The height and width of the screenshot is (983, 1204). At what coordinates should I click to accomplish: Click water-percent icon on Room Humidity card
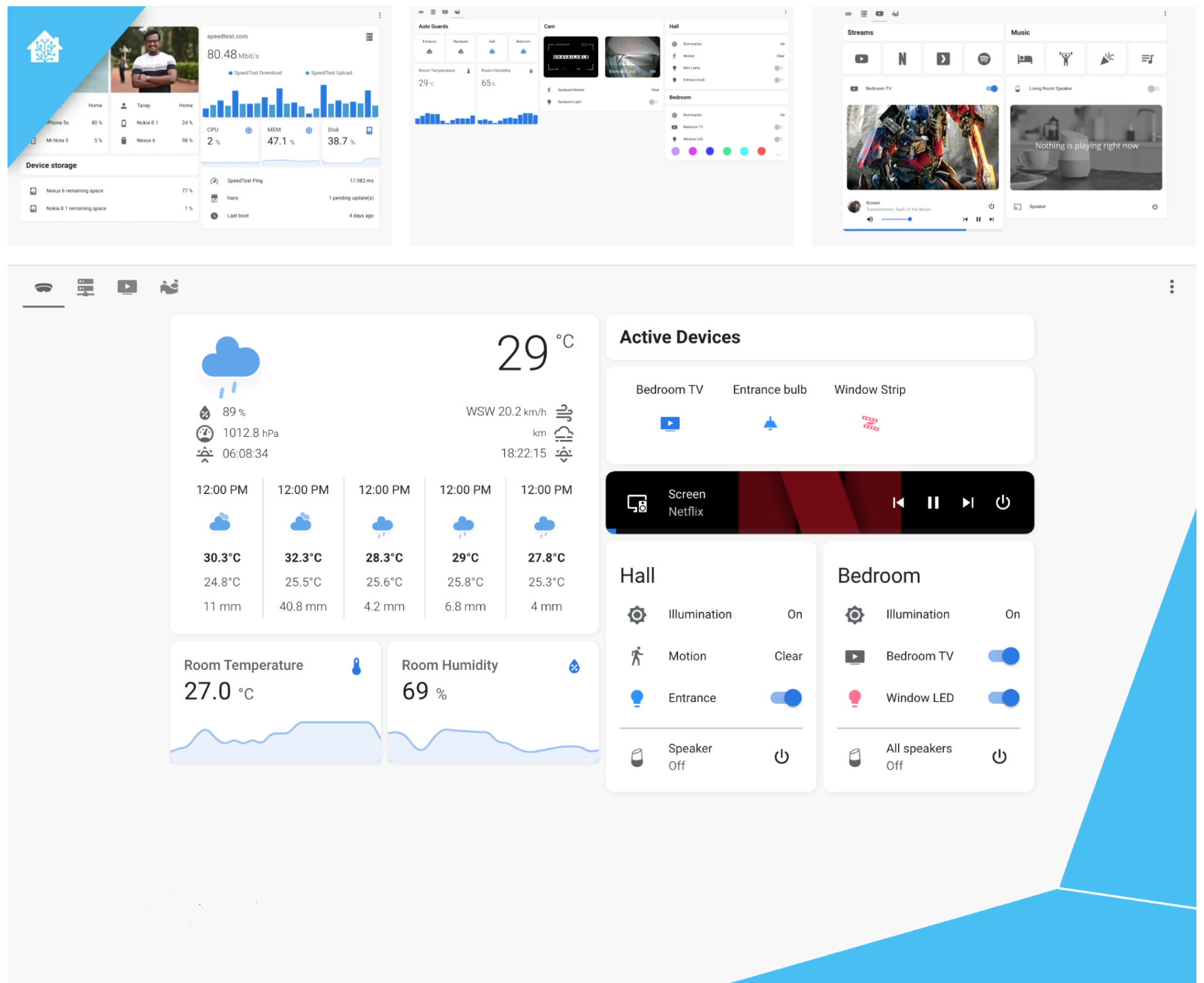(574, 666)
